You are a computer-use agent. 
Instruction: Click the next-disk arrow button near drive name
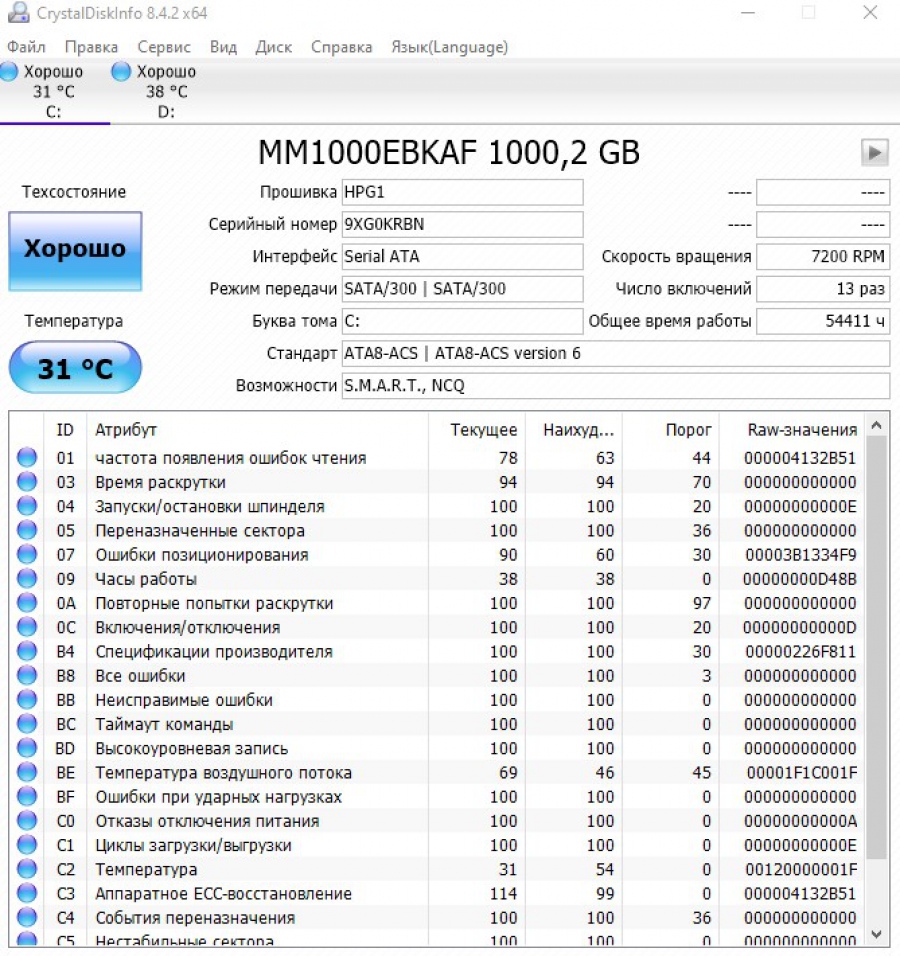click(x=874, y=152)
